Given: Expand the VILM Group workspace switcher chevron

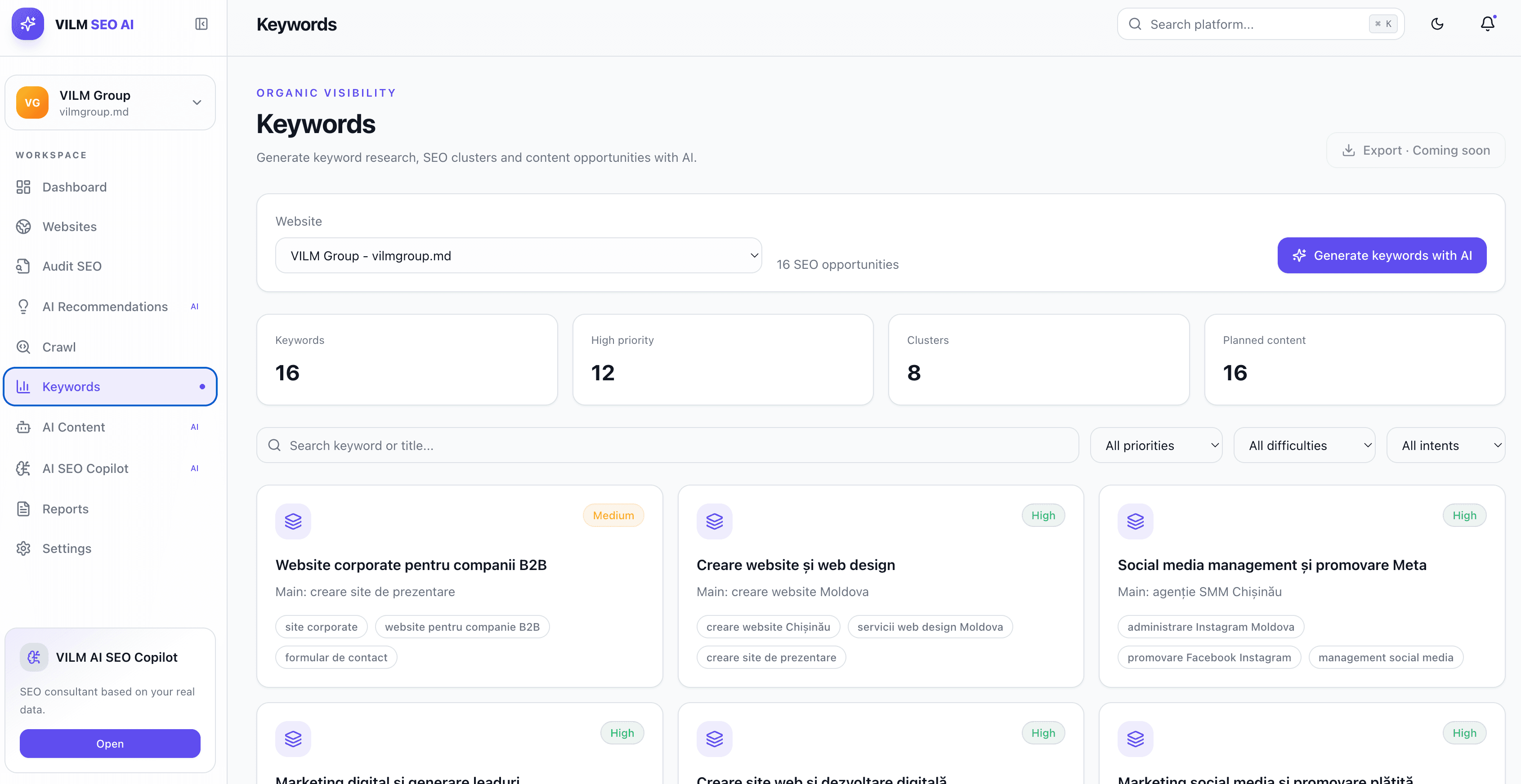Looking at the screenshot, I should (x=197, y=103).
